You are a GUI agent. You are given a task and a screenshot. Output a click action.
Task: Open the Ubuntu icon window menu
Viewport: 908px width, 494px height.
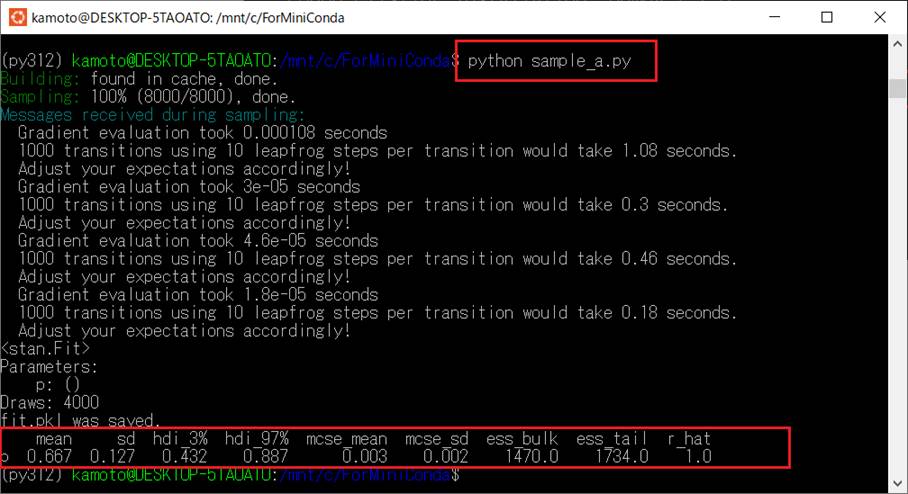[17, 17]
